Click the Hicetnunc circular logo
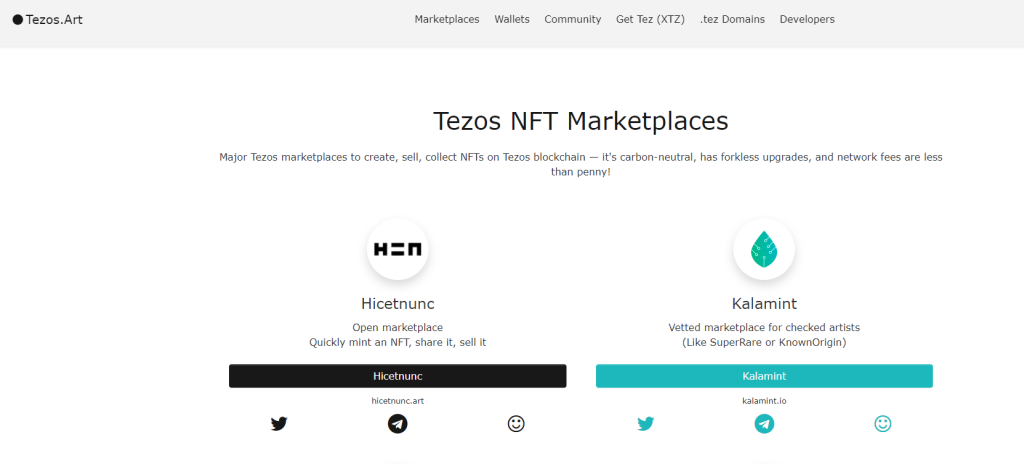This screenshot has height=464, width=1024. coord(398,249)
